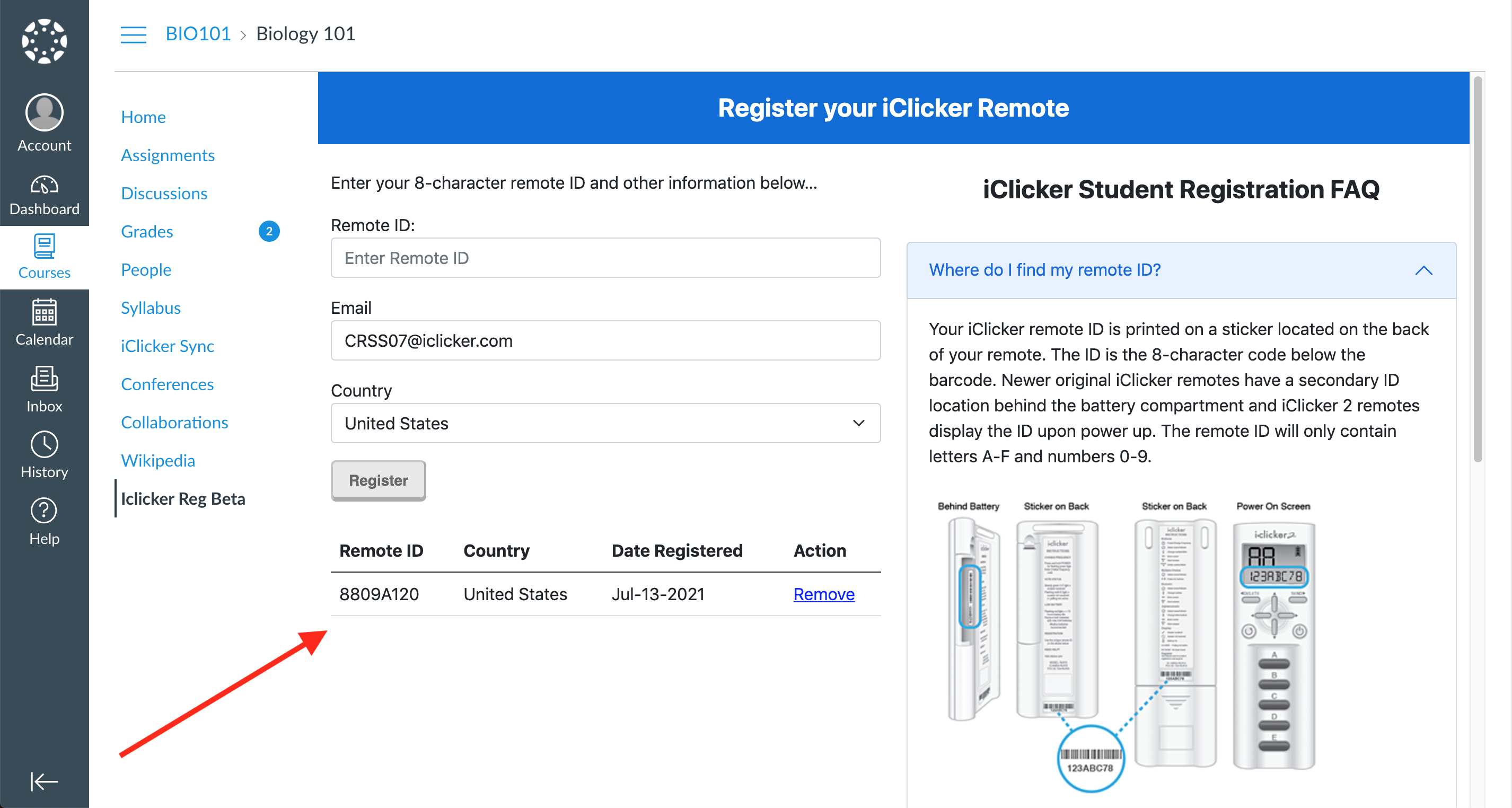Open the Account panel

click(44, 122)
